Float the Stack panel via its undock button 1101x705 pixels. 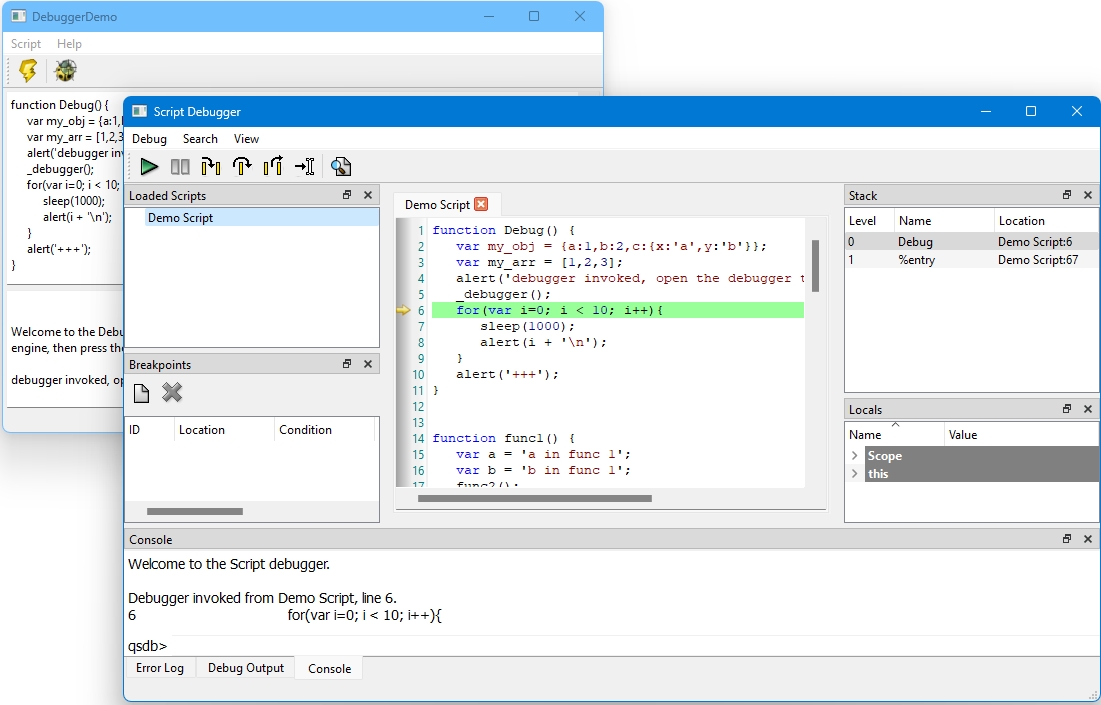[1067, 195]
